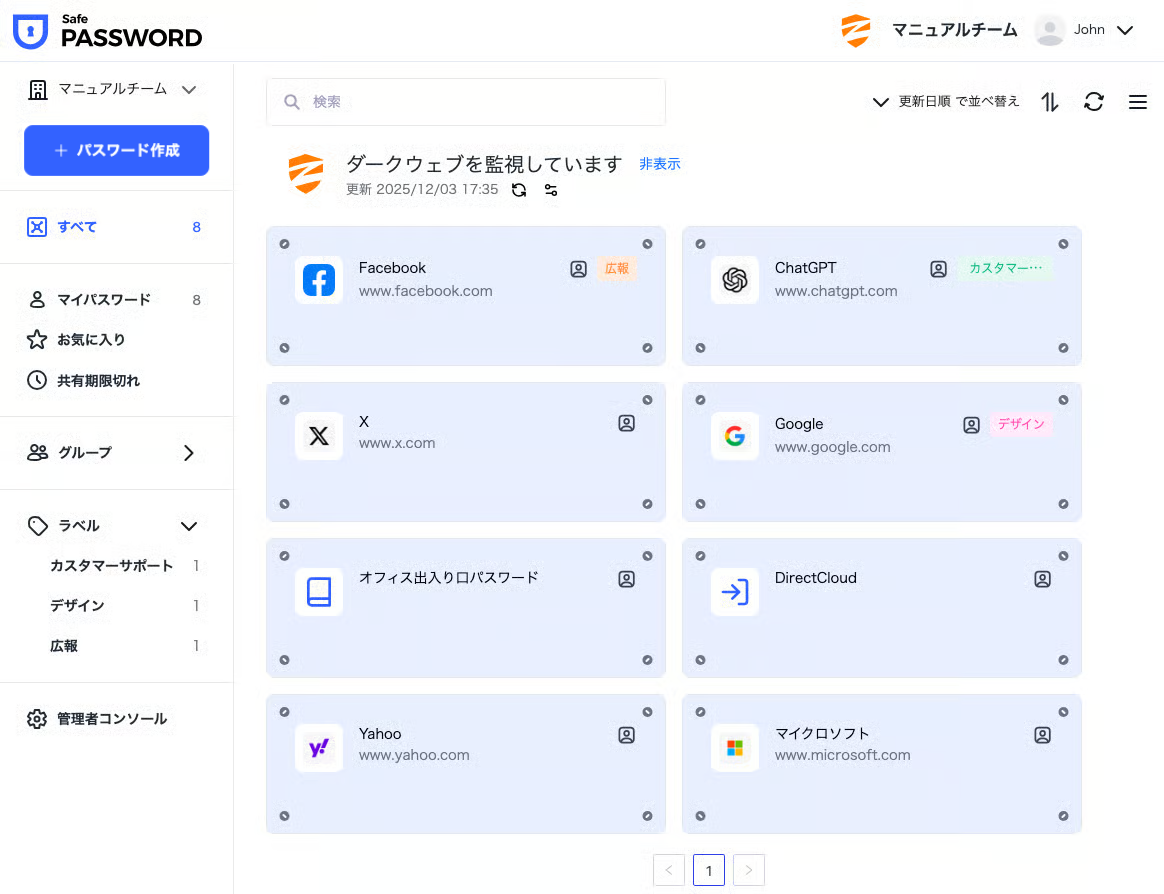Open 管理者コンソール from the sidebar
This screenshot has width=1164, height=894.
coord(111,719)
